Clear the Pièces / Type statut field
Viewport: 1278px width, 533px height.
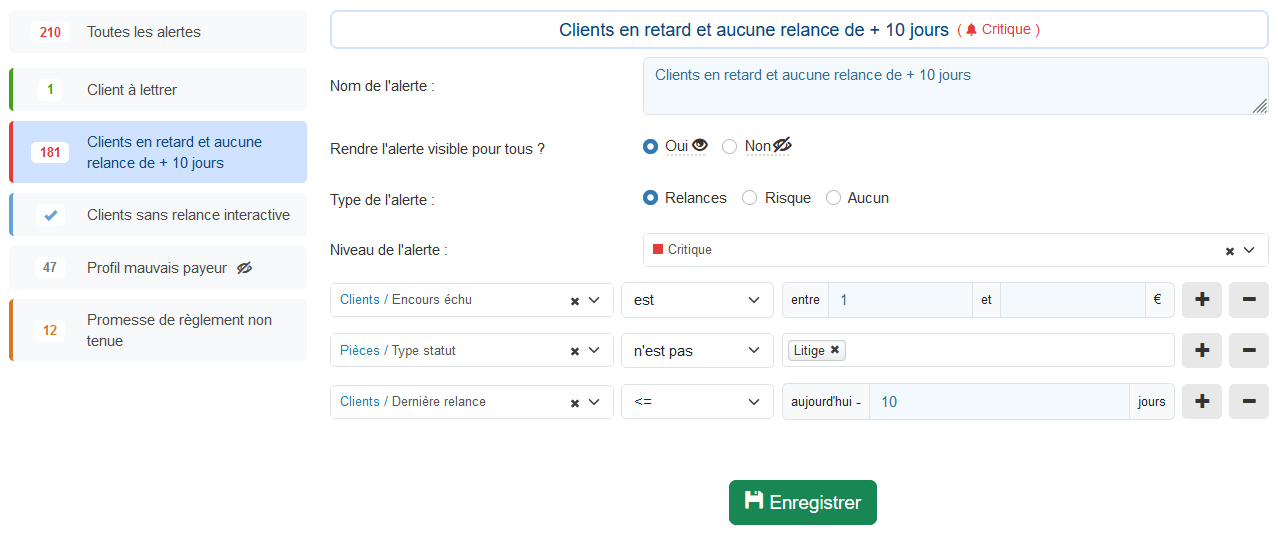[575, 351]
